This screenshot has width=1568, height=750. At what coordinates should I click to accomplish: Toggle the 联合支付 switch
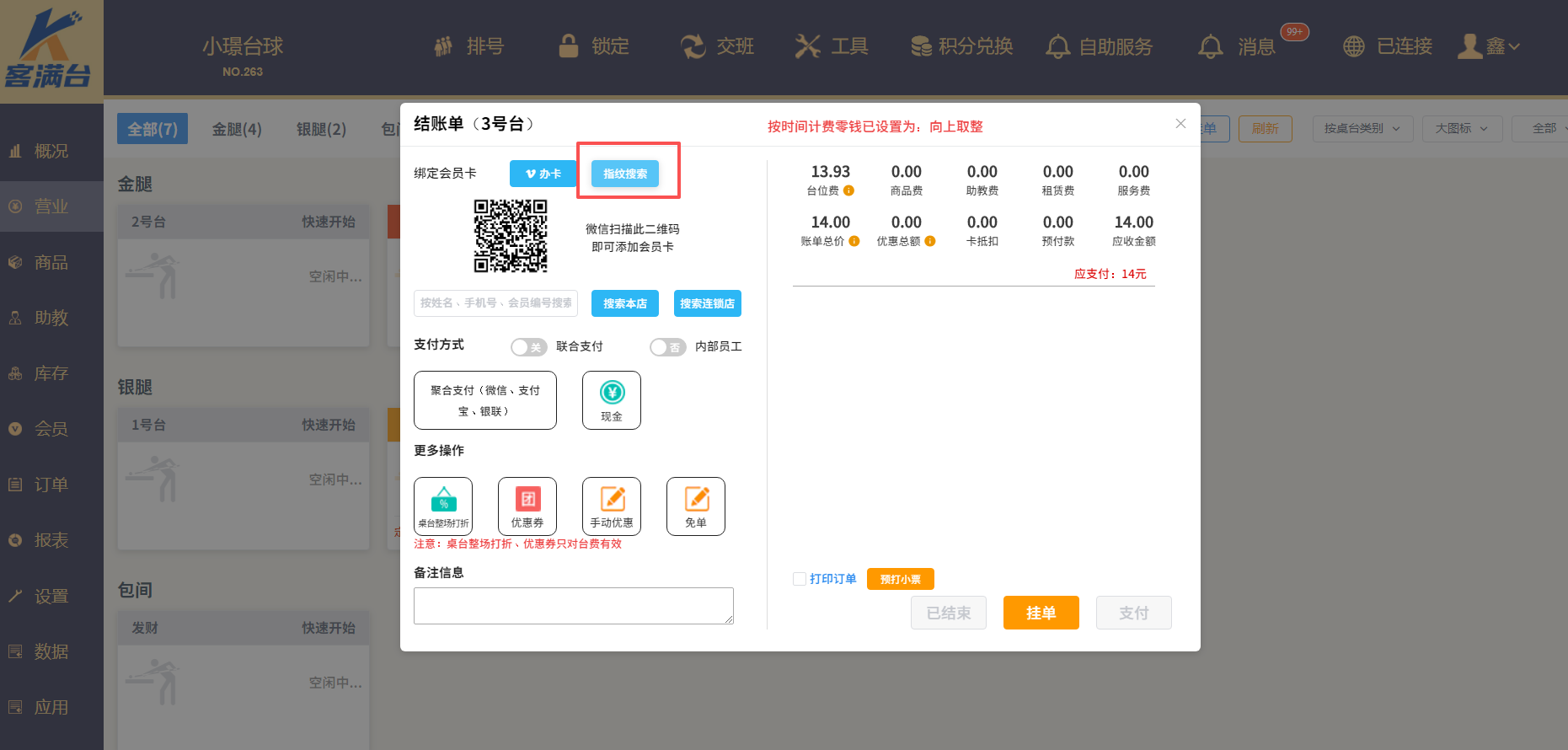528,347
